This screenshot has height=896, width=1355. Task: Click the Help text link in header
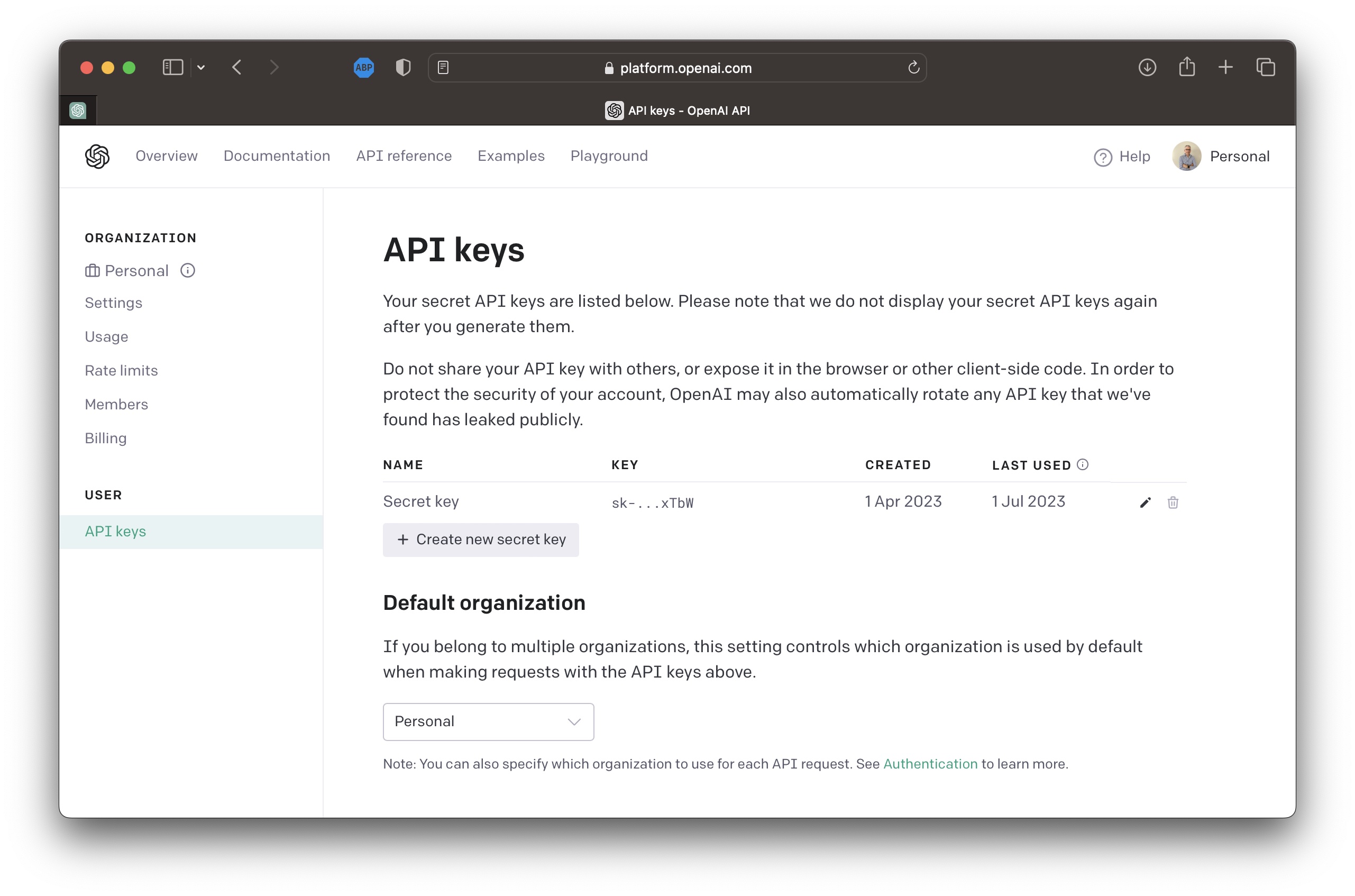click(x=1134, y=156)
